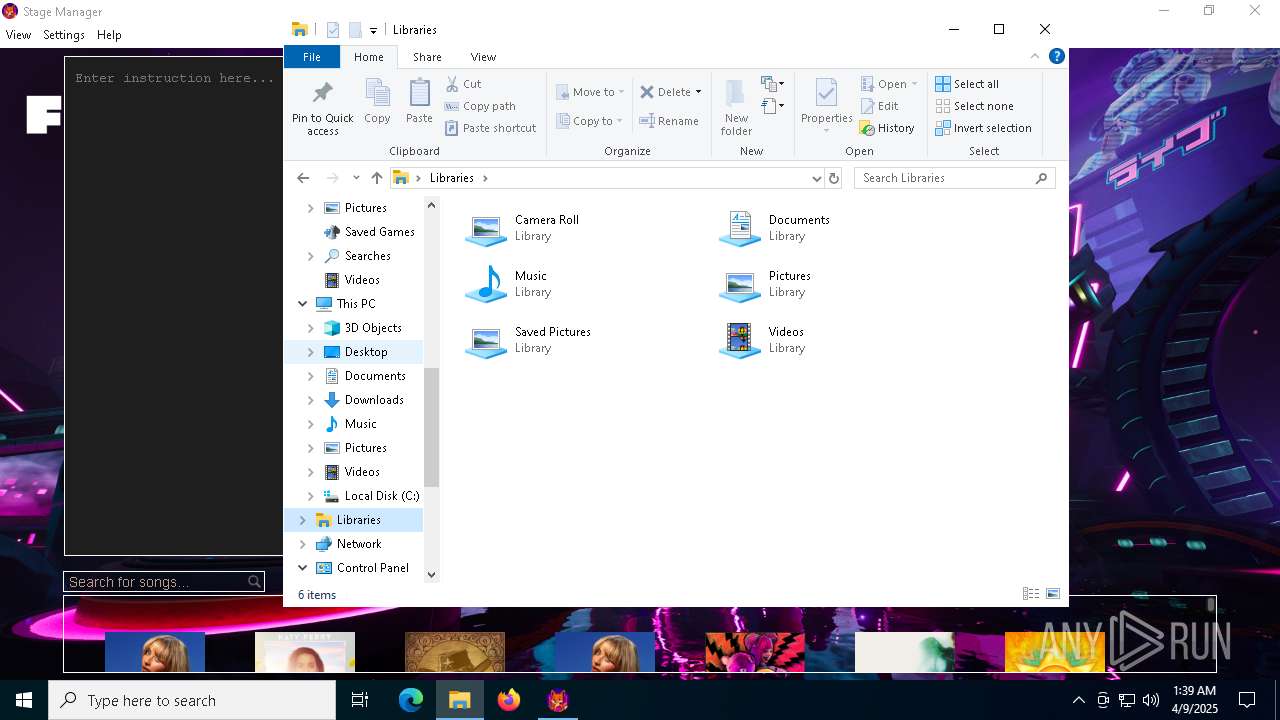This screenshot has height=720, width=1280.
Task: Click Katy Perry album thumbnail
Action: tap(305, 652)
